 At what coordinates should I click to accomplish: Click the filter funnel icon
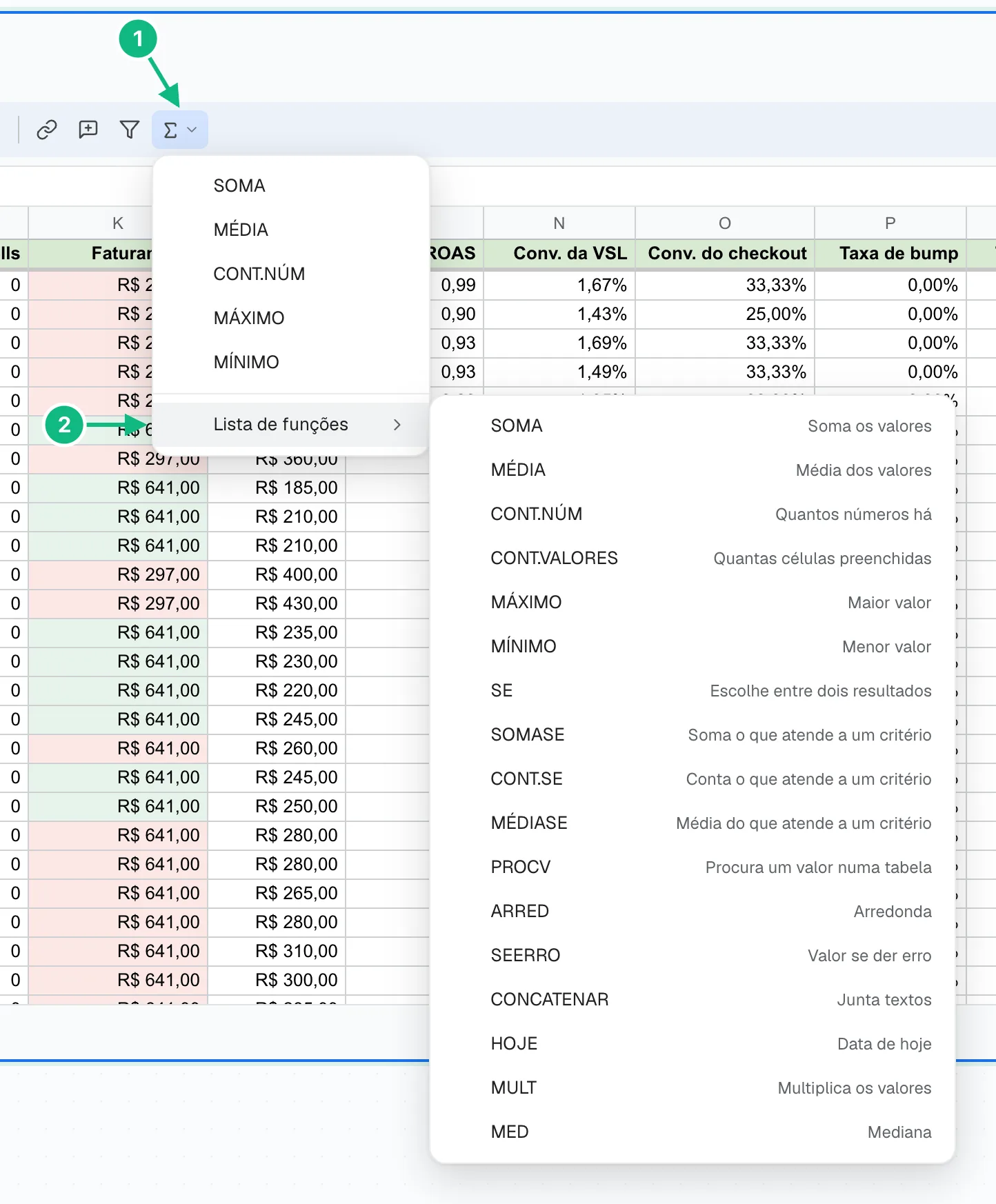pyautogui.click(x=129, y=130)
